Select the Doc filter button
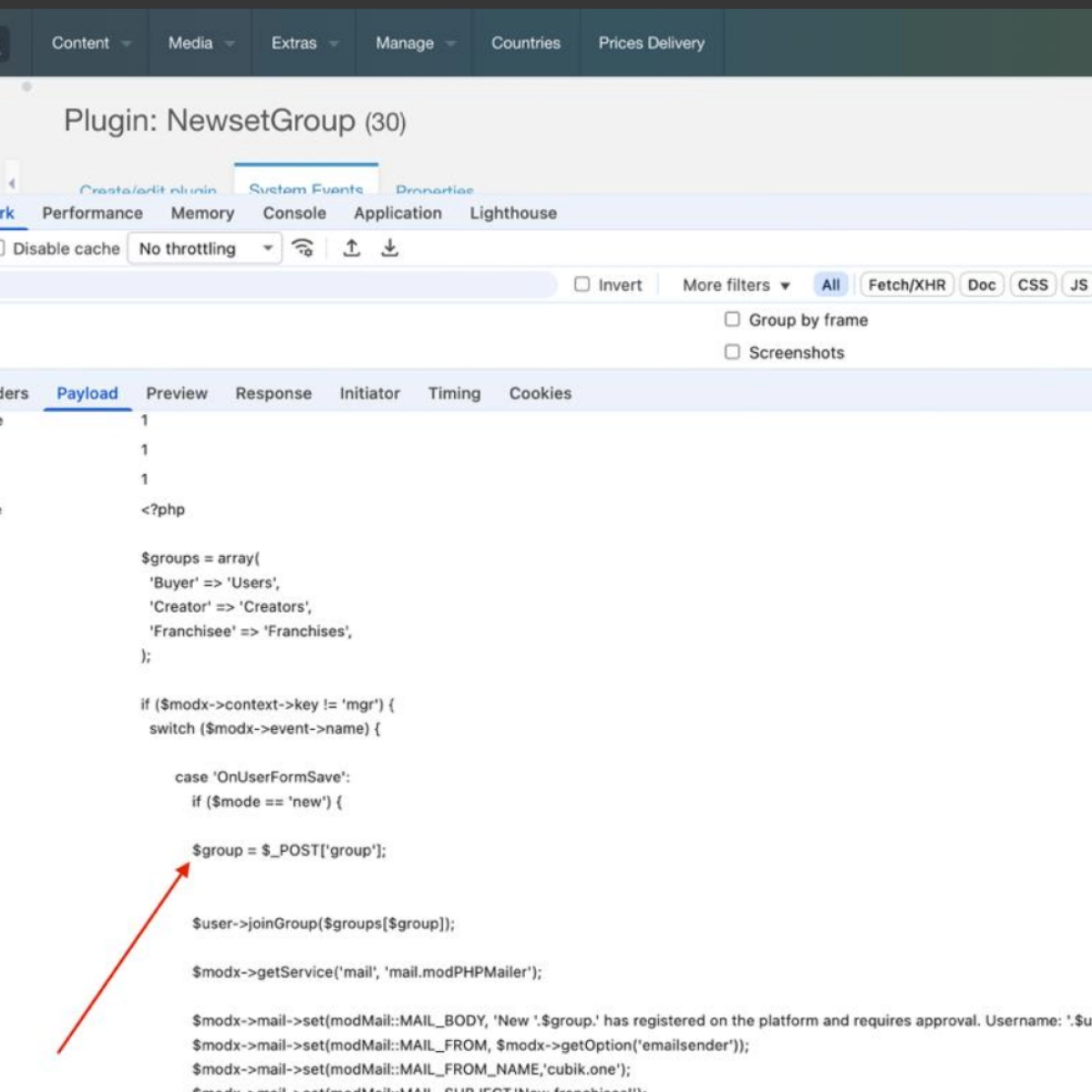 click(981, 285)
